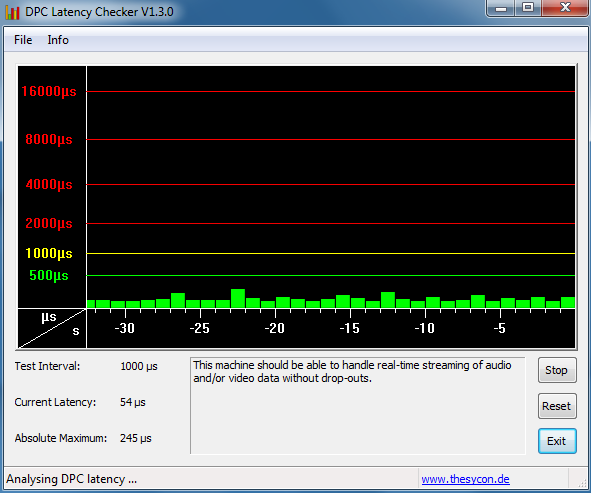The image size is (591, 493).
Task: Click the tallest green latency bar
Action: [238, 299]
